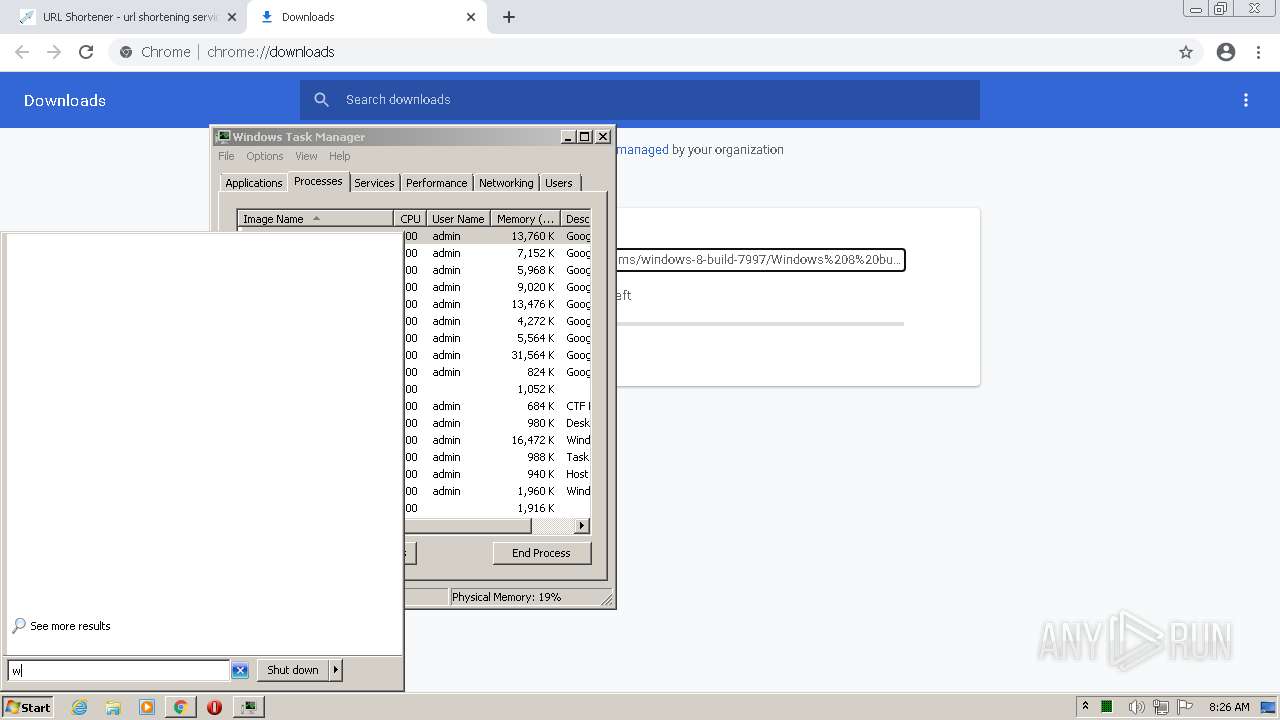Switch to Processes tab

click(x=318, y=181)
